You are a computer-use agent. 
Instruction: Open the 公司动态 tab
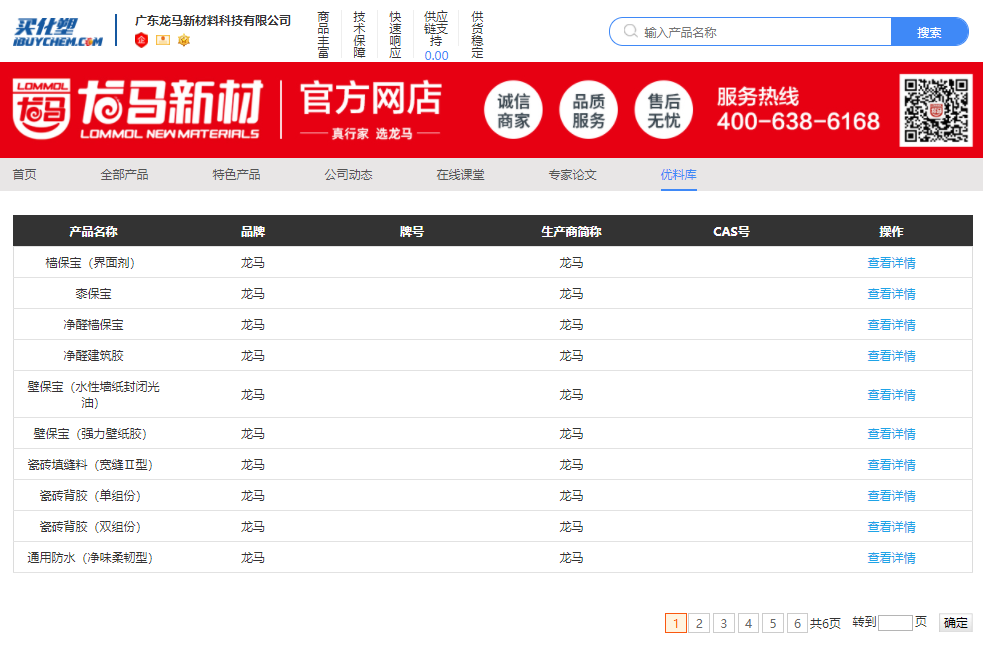point(349,175)
